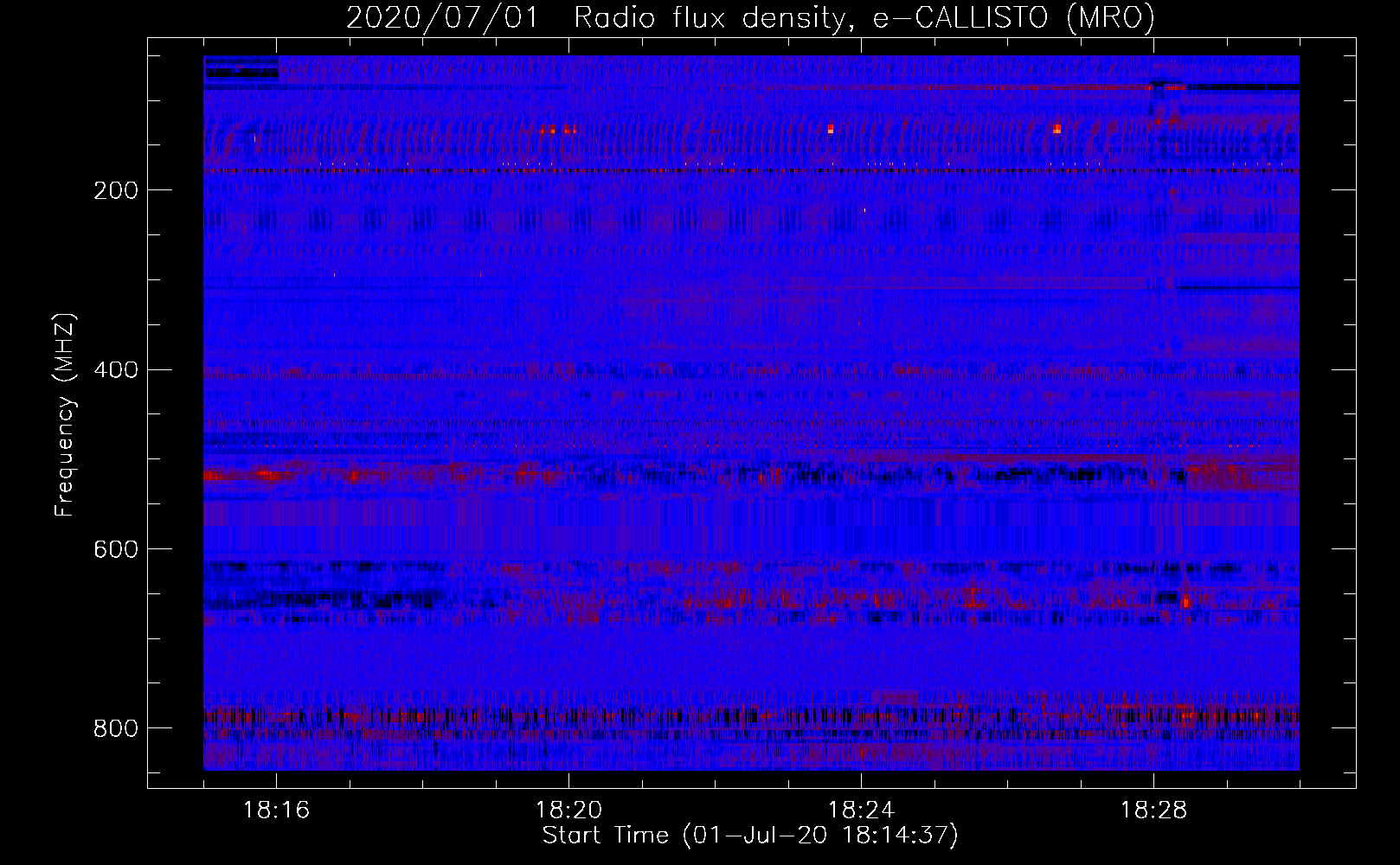Screen dimensions: 1400x865
Task: Select the 600 frequency tick label
Action: 116,549
